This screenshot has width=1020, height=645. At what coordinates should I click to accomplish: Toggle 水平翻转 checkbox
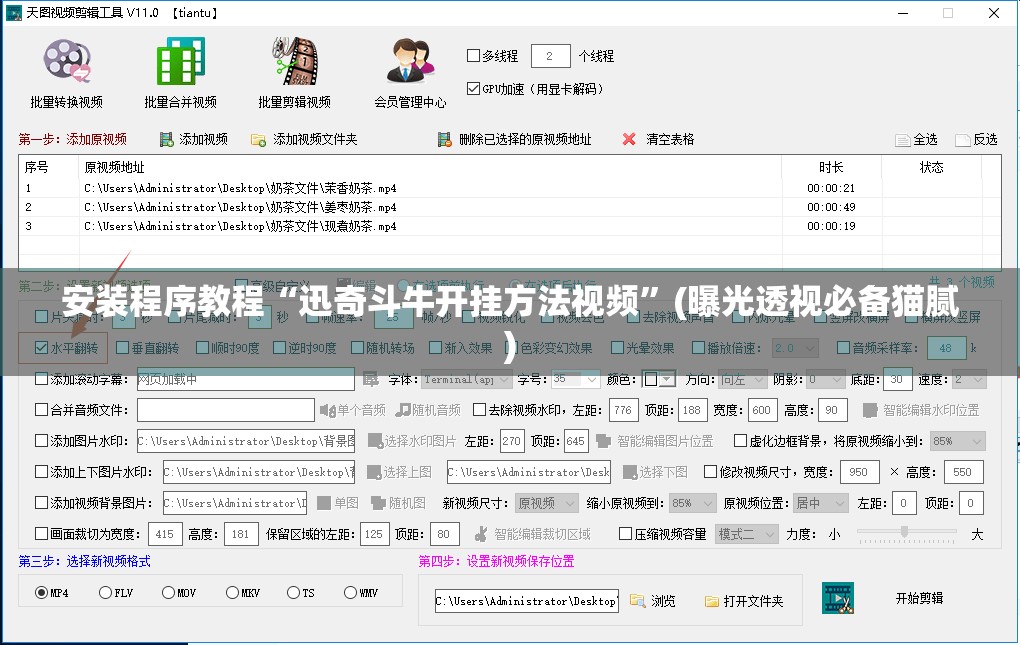(42, 348)
